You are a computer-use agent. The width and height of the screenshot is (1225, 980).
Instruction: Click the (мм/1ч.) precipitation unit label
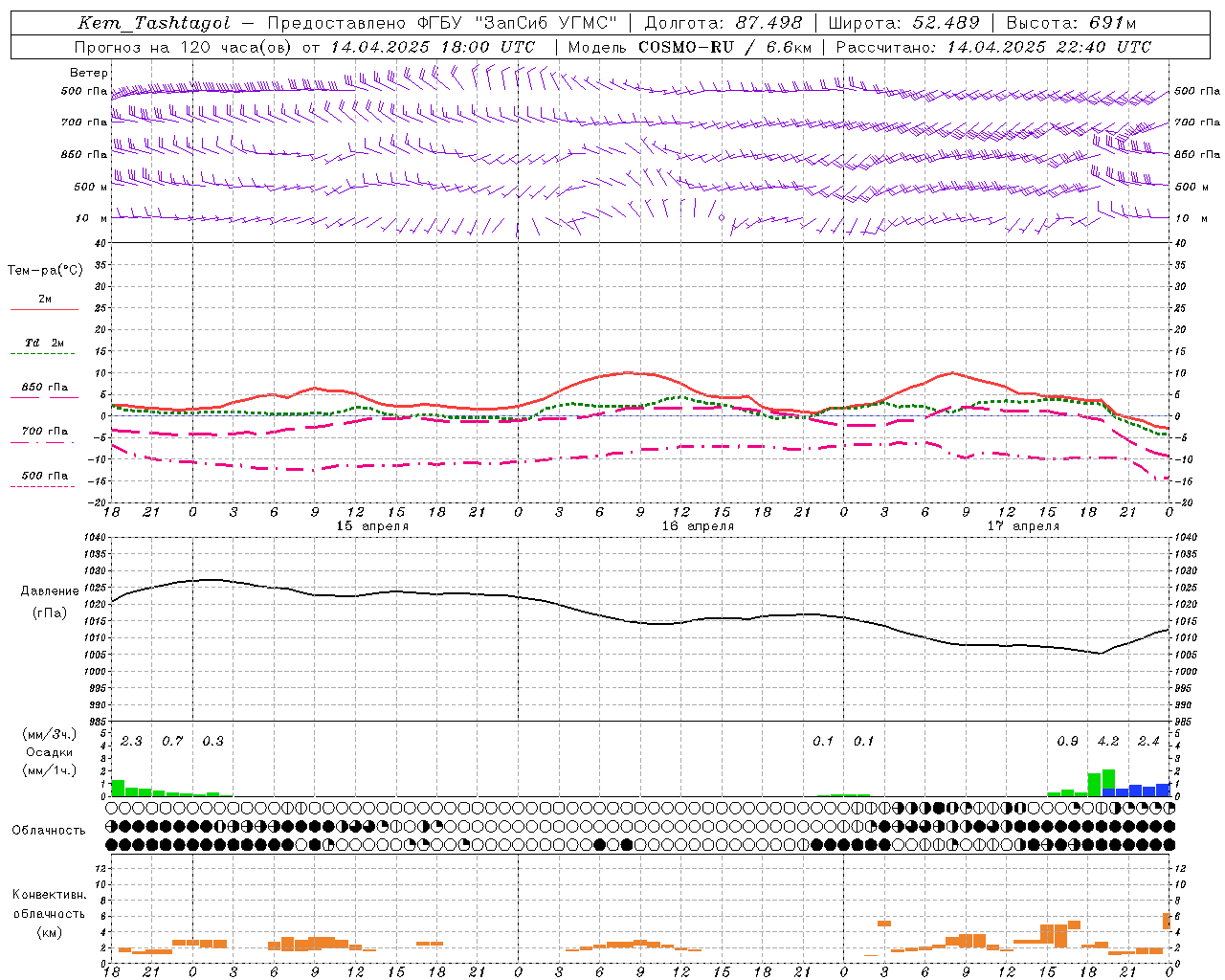click(50, 770)
